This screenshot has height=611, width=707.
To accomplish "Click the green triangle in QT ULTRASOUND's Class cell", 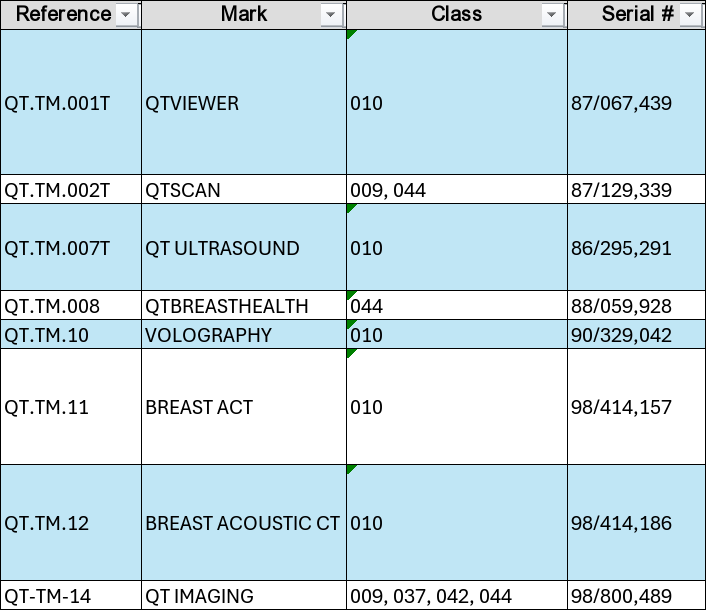I will (x=351, y=209).
